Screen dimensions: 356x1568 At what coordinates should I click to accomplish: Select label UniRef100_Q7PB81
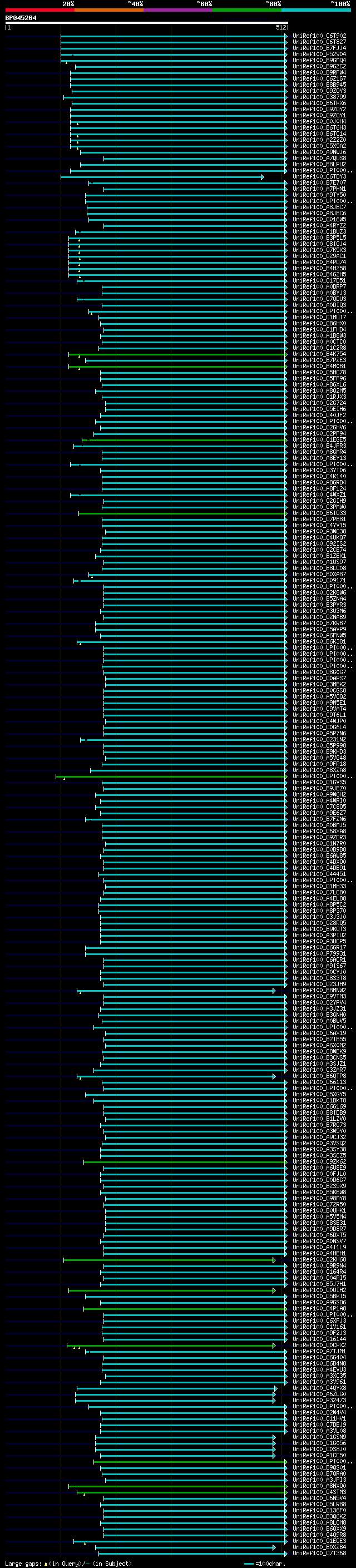pos(319,520)
